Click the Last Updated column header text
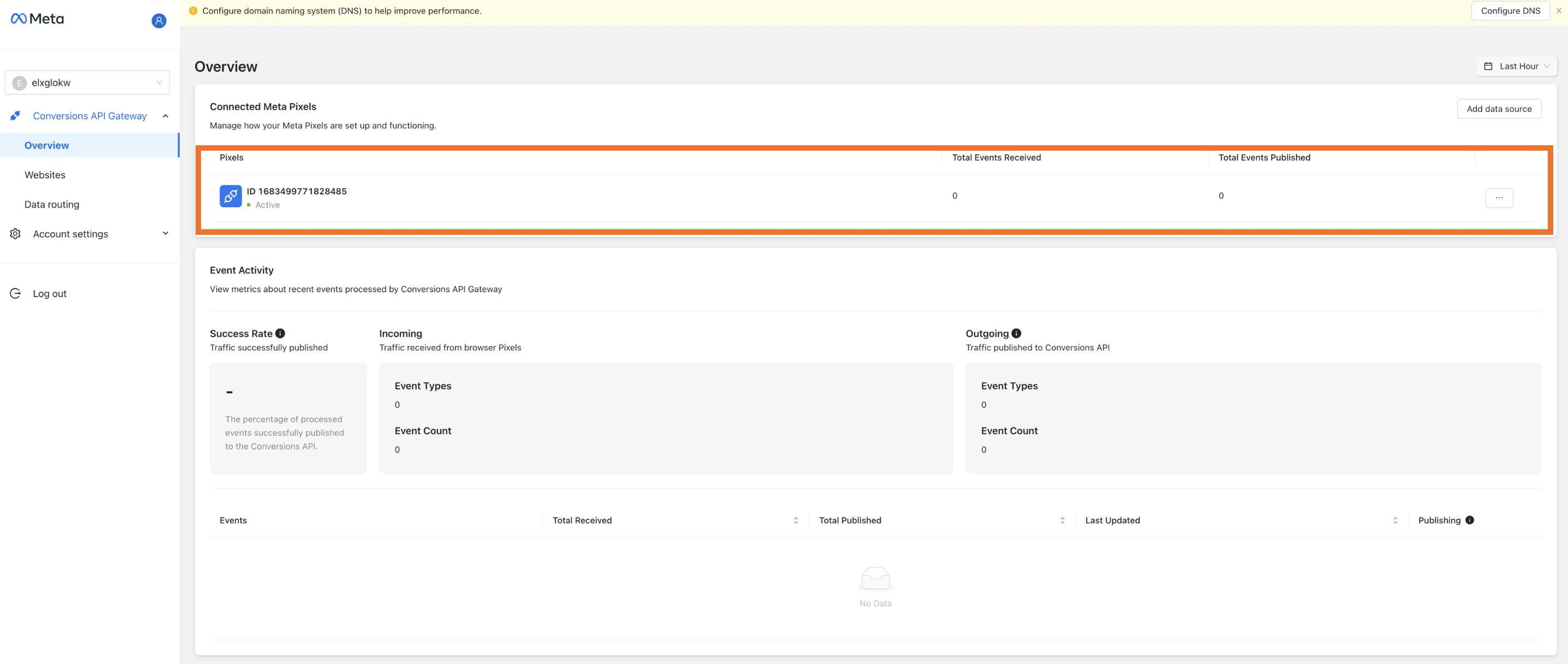Screen dimensions: 1568x664 pos(1113,520)
